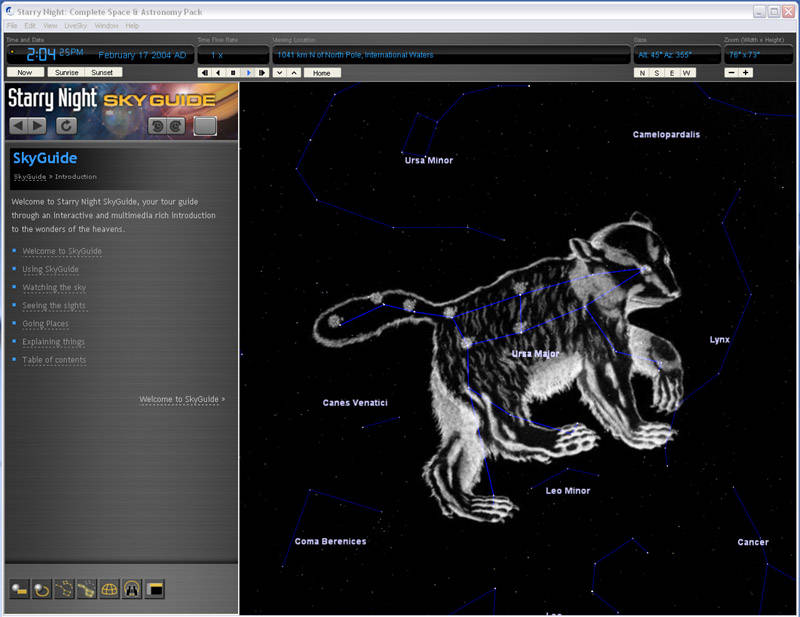Open the Seeing the sights link

click(54, 305)
